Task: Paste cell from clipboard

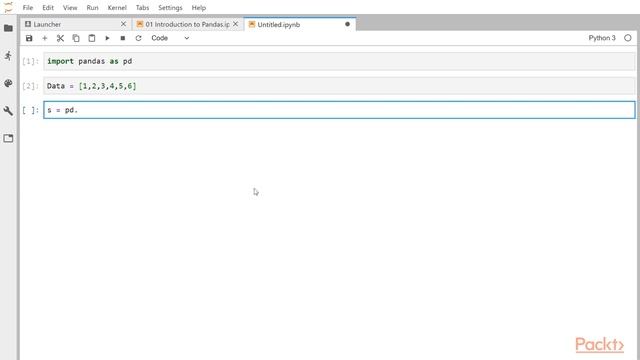Action: (x=92, y=38)
